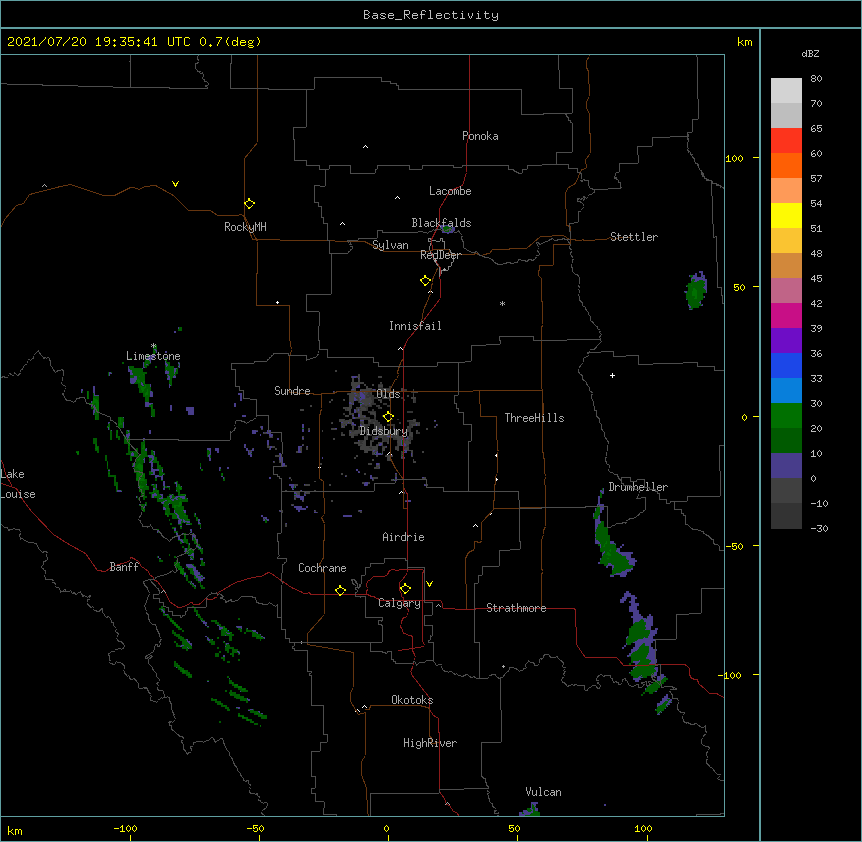Screen dimensions: 862x842
Task: Click the white plus marker north of Drumheller
Action: 612,375
